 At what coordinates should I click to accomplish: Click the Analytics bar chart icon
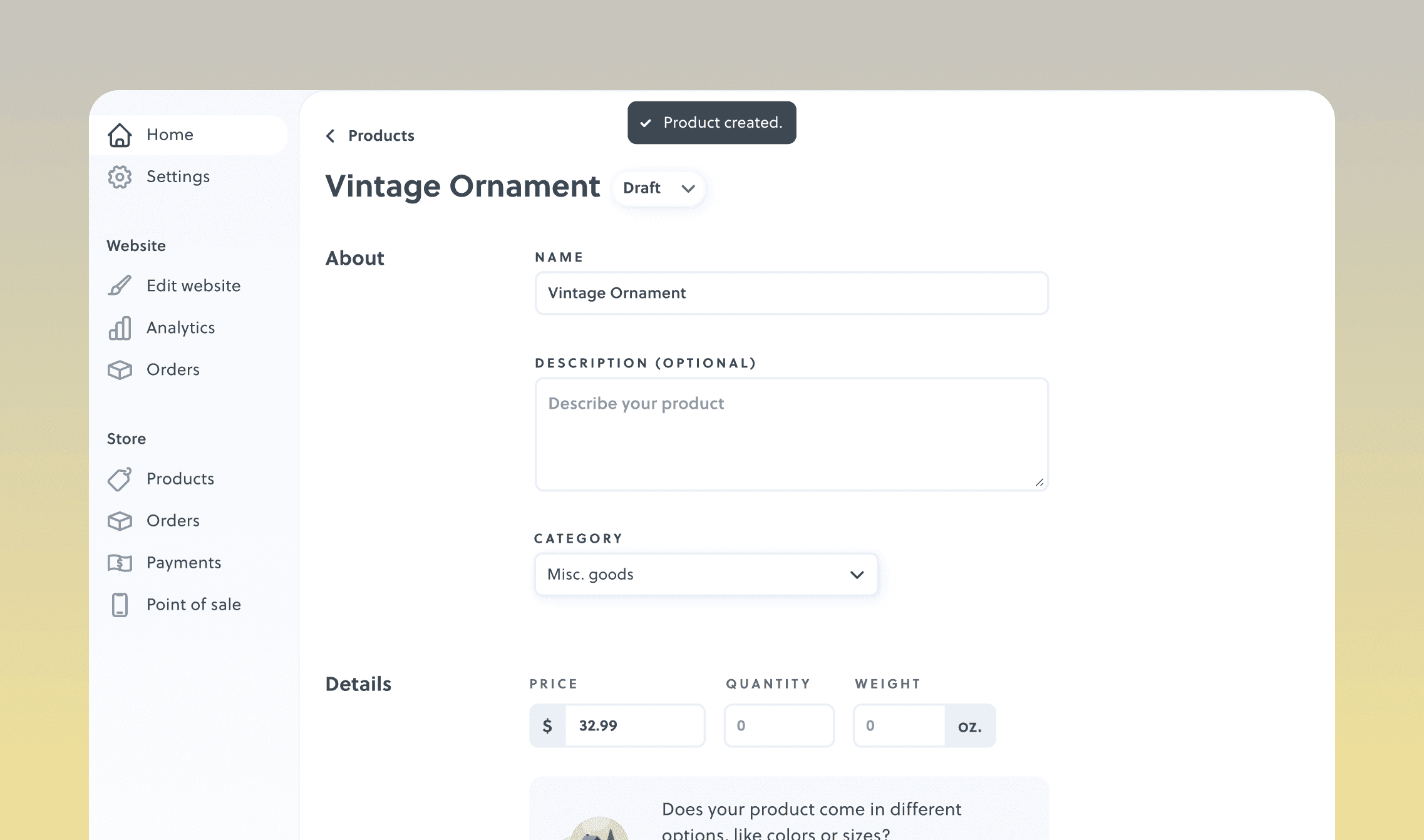(x=120, y=328)
